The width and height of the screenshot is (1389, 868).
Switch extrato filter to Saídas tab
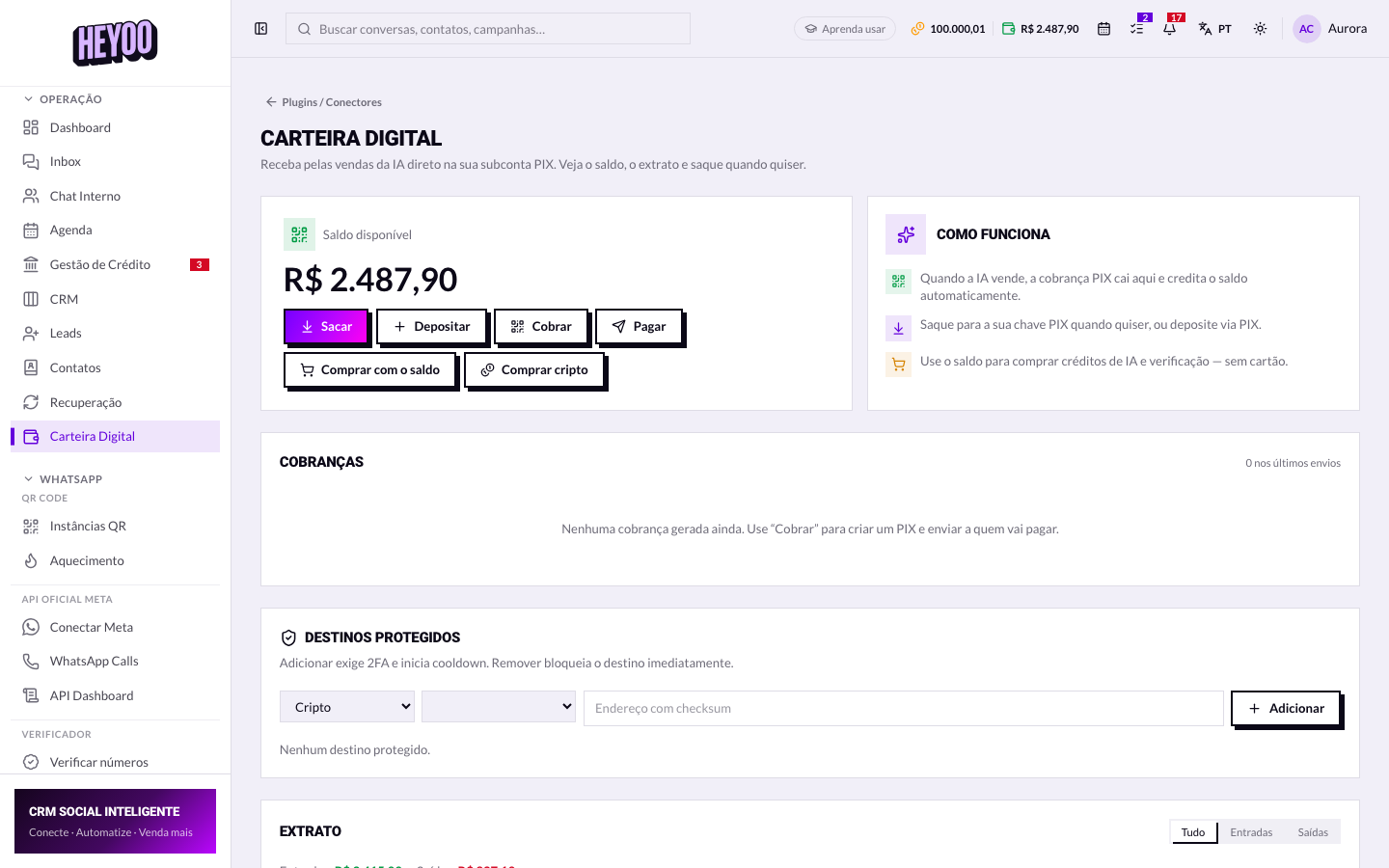[x=1313, y=832]
